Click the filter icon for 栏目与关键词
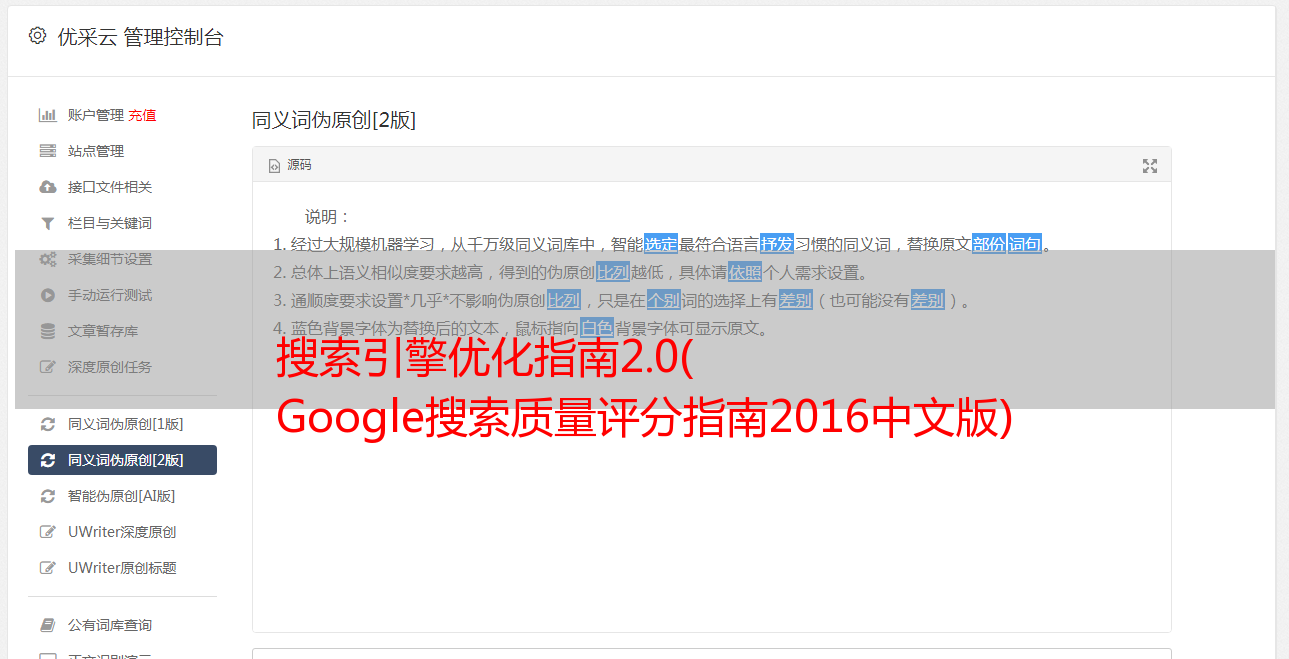The height and width of the screenshot is (659, 1289). [x=47, y=223]
